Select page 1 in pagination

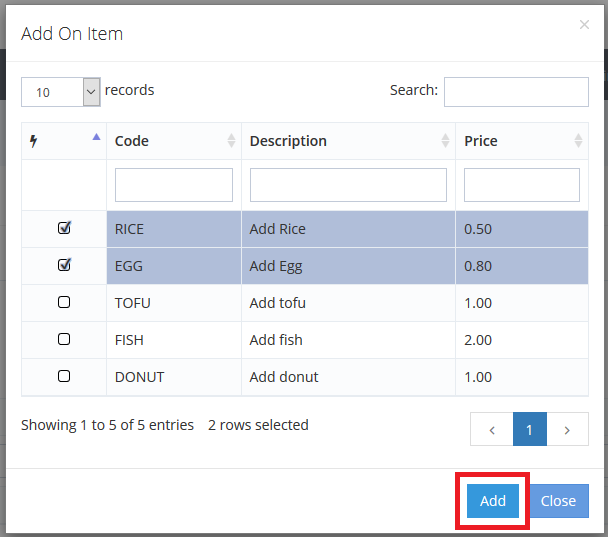529,430
